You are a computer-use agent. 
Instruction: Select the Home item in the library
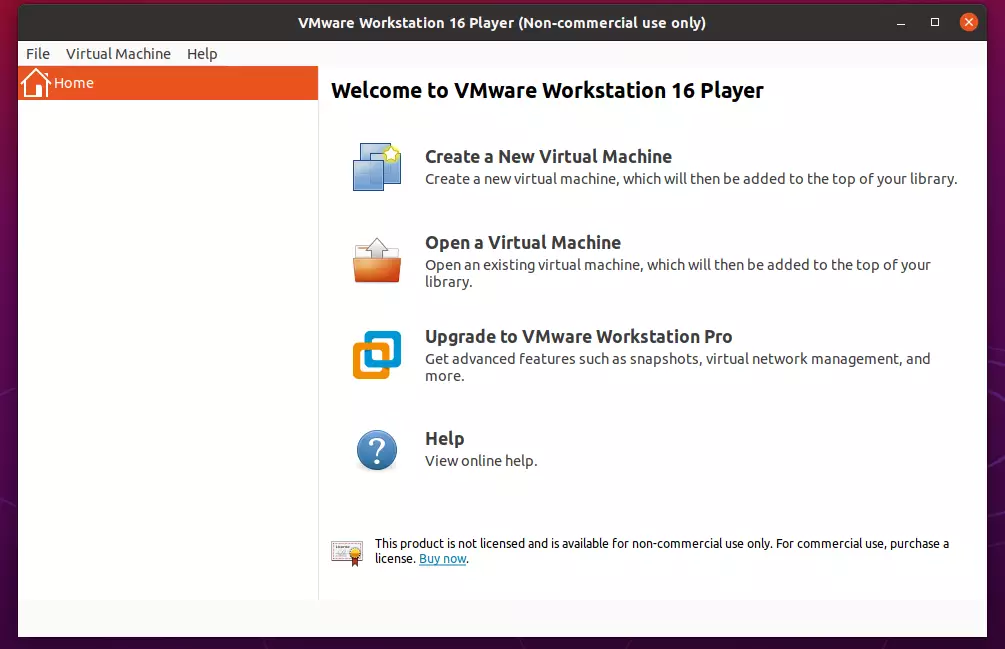click(168, 83)
